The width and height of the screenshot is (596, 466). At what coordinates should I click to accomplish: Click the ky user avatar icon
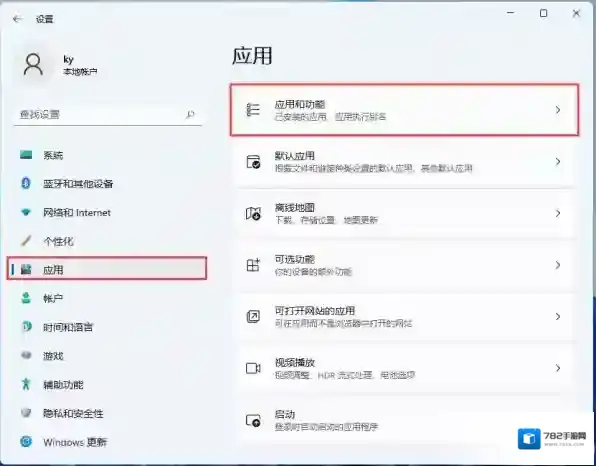pos(33,64)
